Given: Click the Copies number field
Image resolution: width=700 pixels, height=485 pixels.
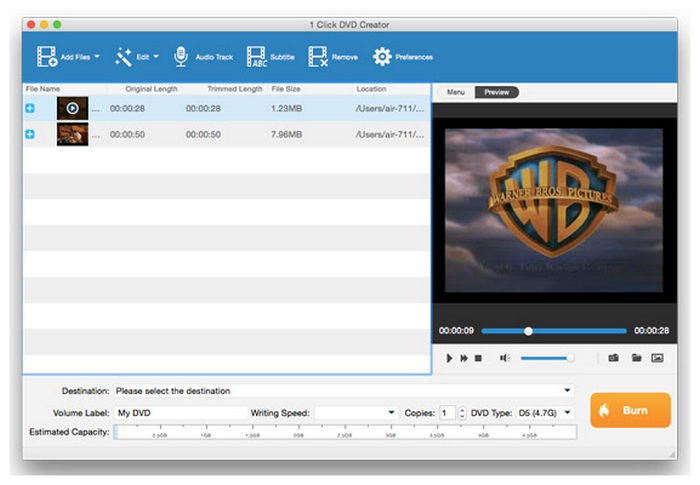Looking at the screenshot, I should (x=448, y=413).
